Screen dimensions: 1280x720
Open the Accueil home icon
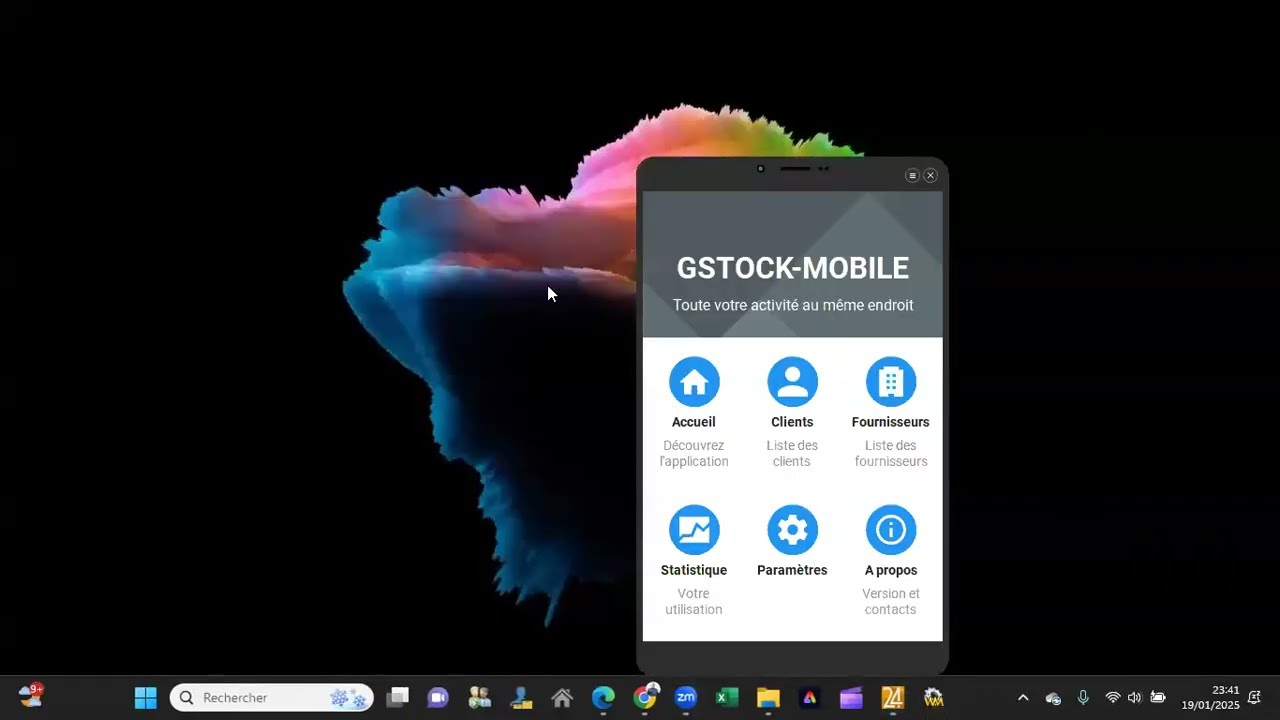(694, 382)
